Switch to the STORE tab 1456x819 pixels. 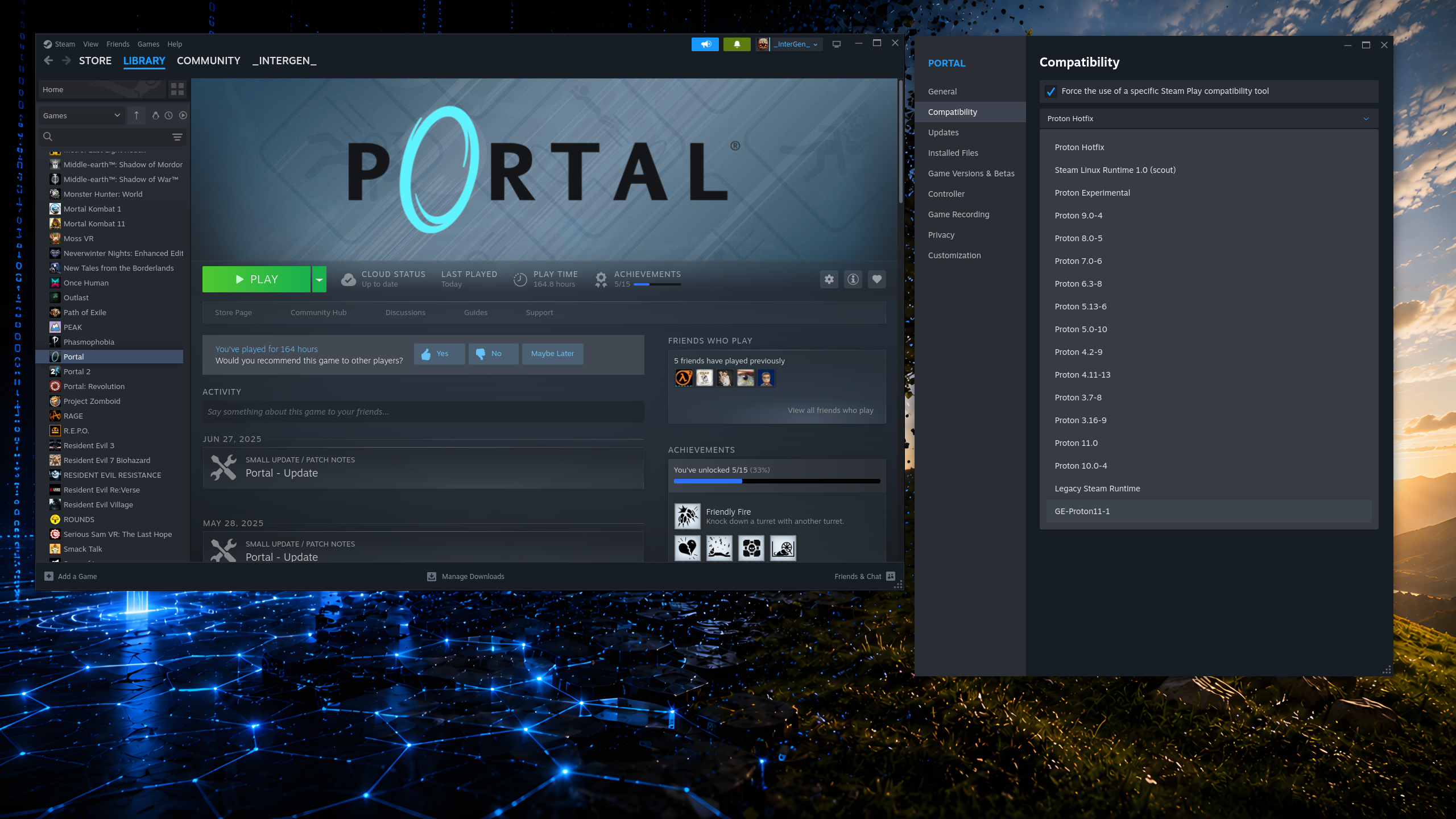coord(95,61)
